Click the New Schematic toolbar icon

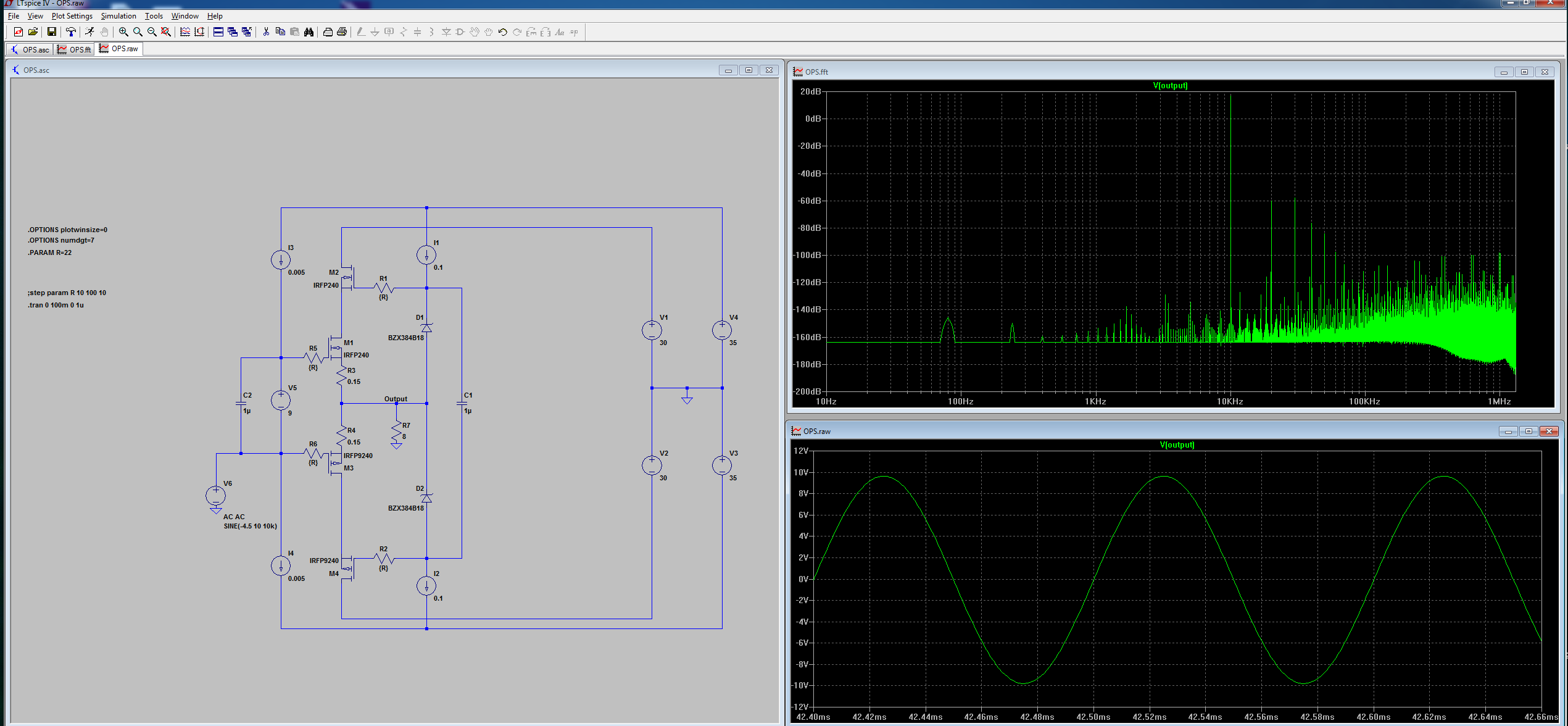point(18,32)
